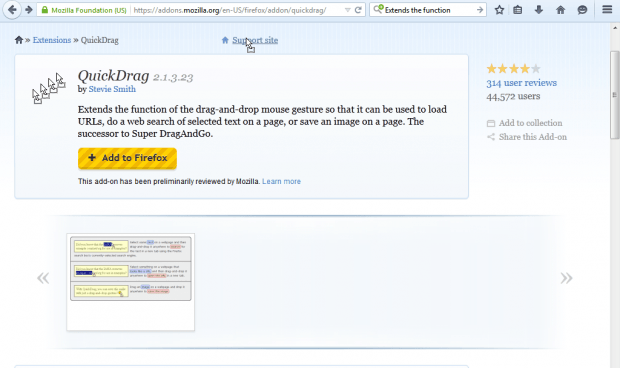Click the share icon beside Share this Add-on

(x=491, y=137)
